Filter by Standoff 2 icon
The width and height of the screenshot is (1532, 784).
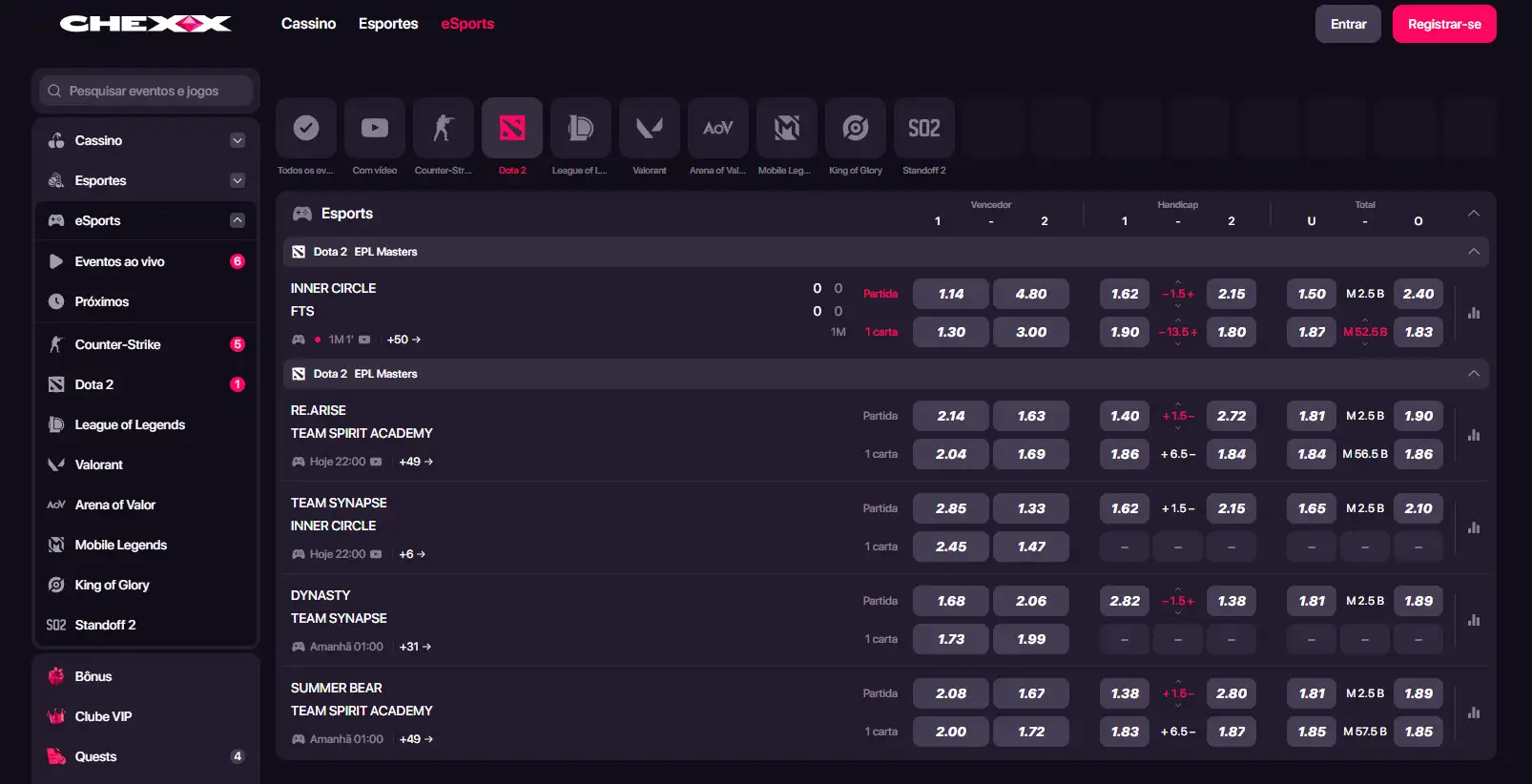[x=924, y=128]
